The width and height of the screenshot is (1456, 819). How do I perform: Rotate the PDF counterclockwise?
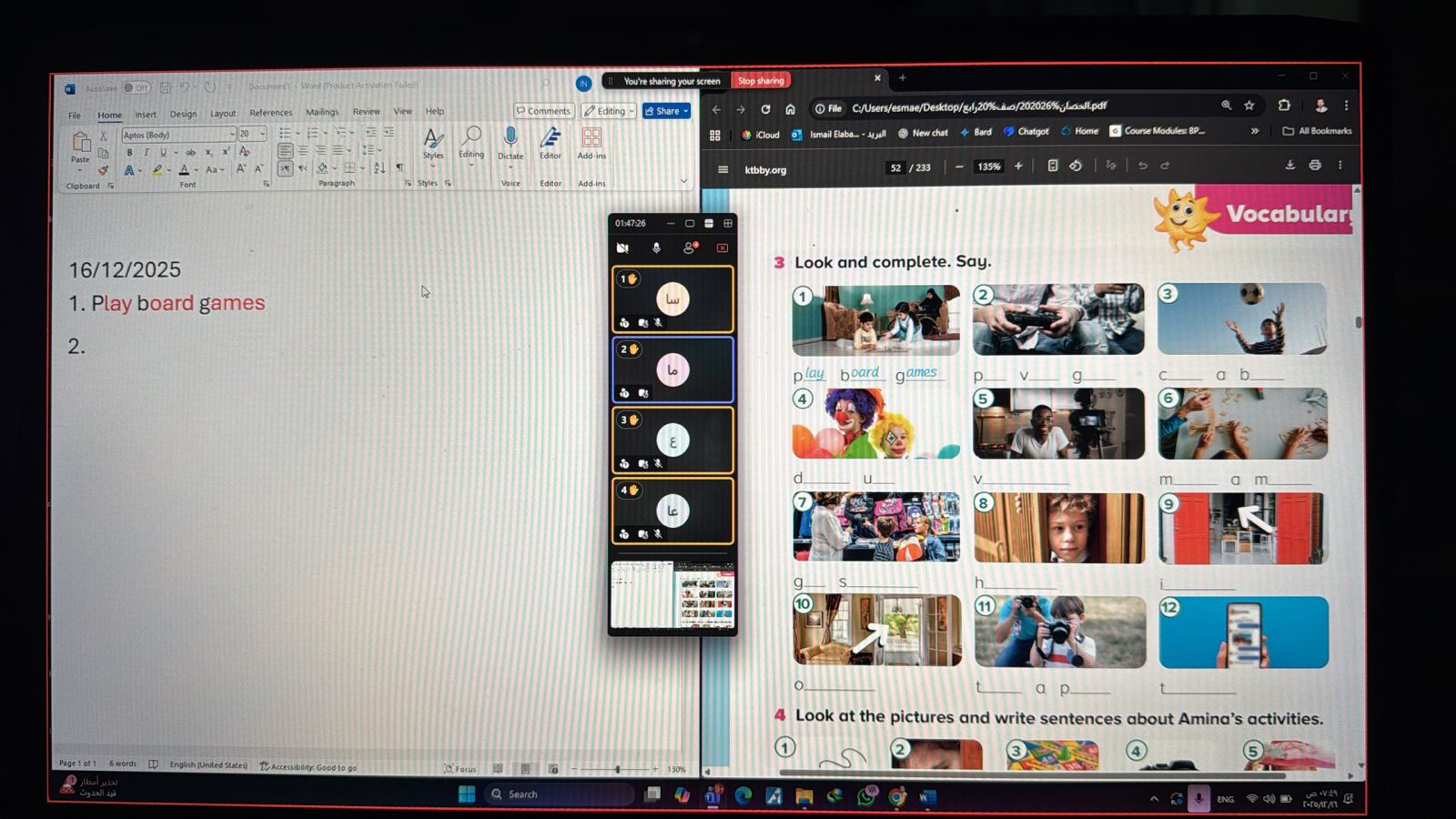tap(1076, 166)
